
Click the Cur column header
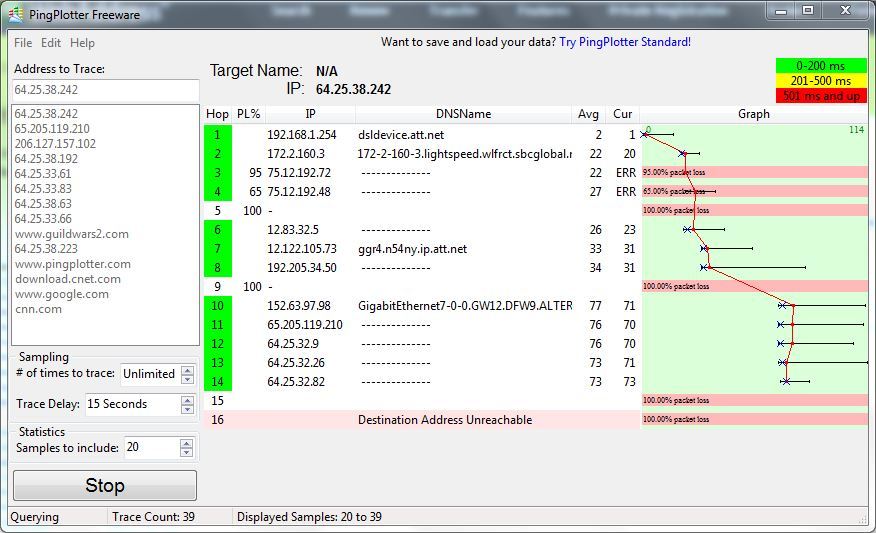tap(622, 114)
